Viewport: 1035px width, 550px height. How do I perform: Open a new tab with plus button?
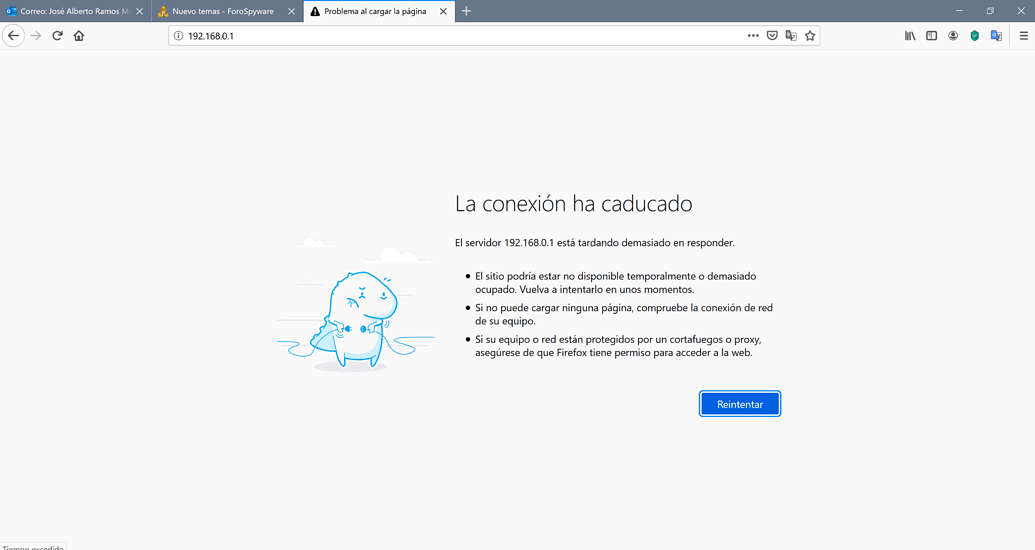[x=466, y=11]
